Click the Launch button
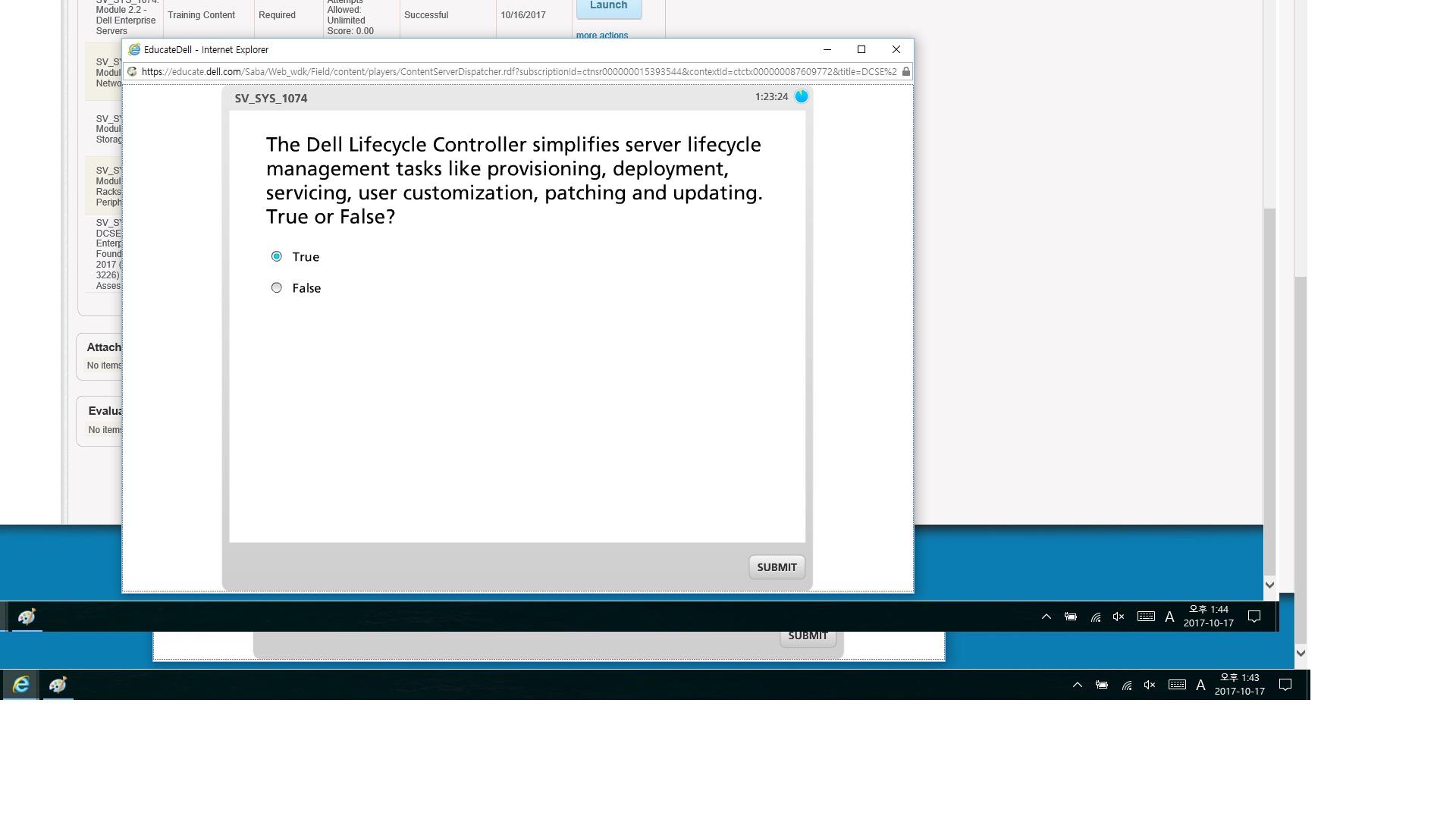 pos(608,6)
